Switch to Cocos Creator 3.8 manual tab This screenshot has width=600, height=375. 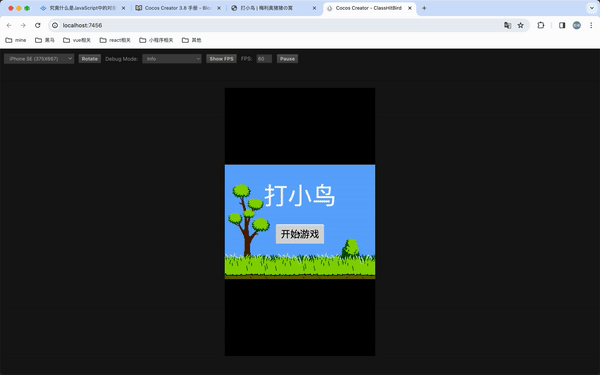tap(178, 8)
